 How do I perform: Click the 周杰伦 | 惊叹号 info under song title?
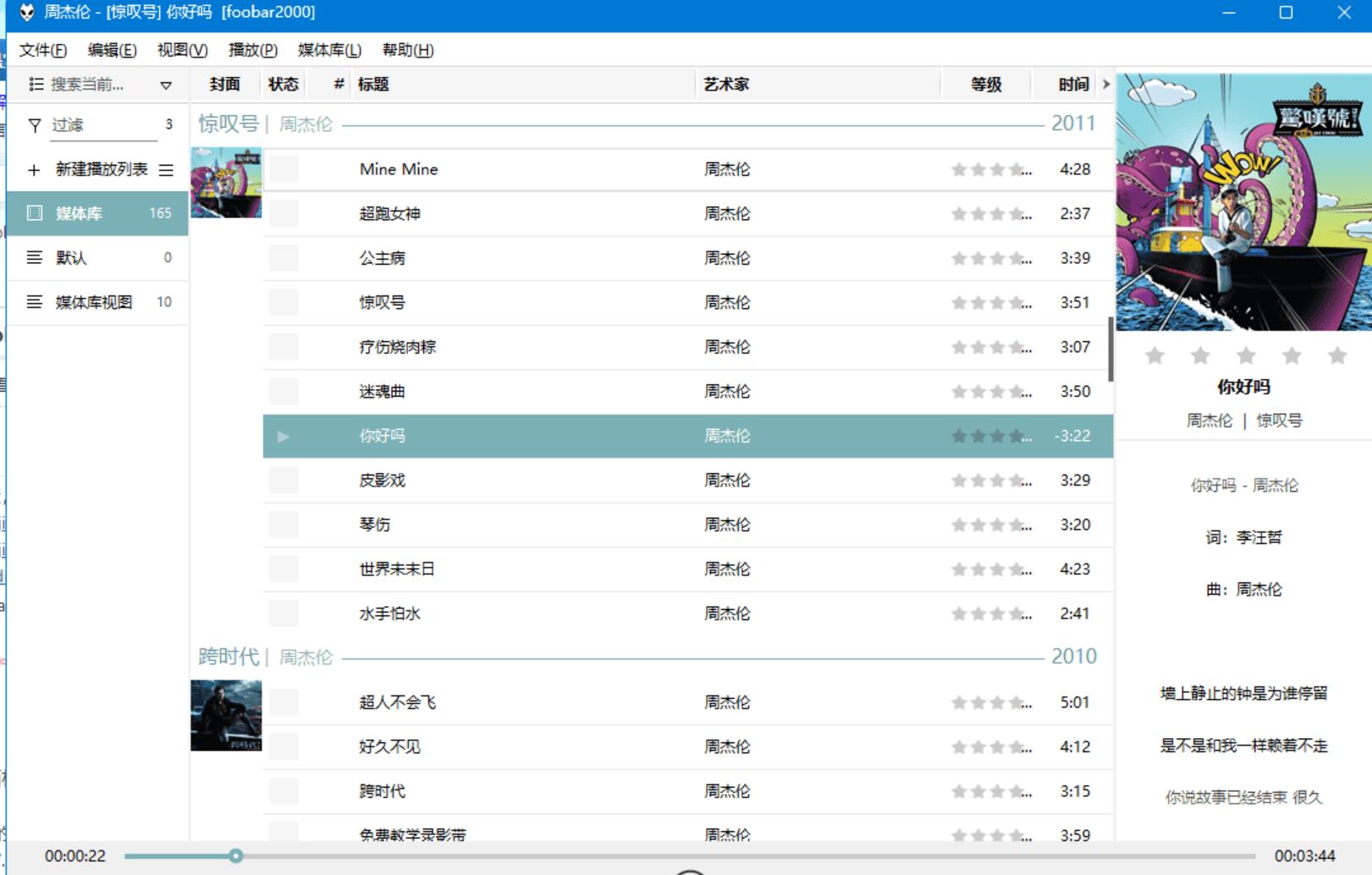[x=1243, y=421]
